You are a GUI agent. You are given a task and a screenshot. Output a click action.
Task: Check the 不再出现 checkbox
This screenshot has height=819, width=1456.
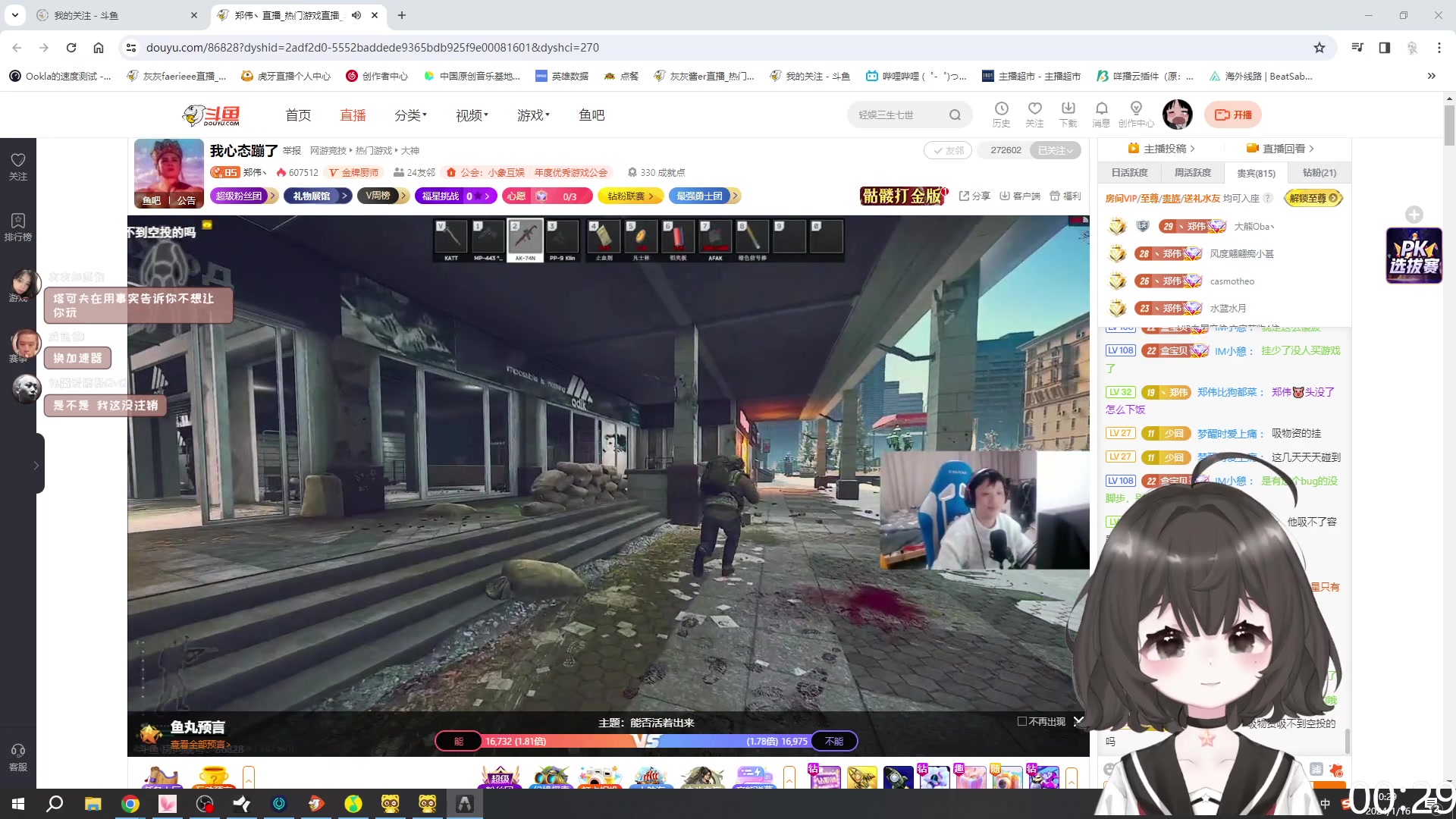pyautogui.click(x=1022, y=721)
